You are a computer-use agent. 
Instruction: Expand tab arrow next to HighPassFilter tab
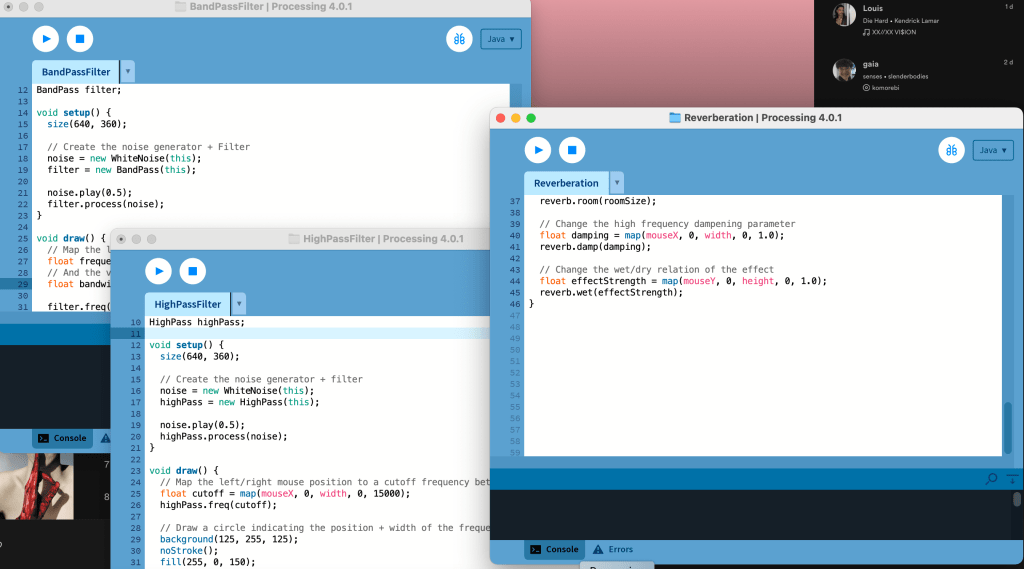tap(239, 304)
